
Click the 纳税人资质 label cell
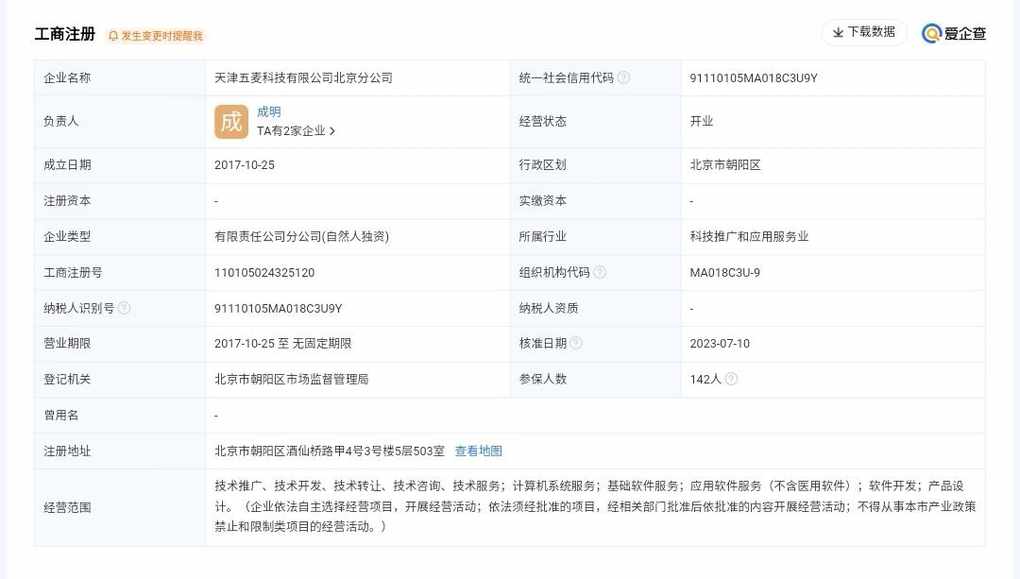595,308
